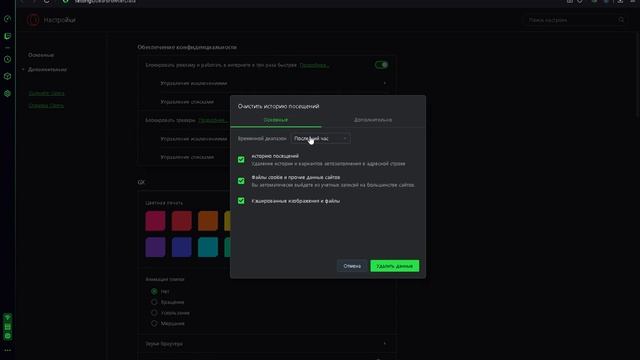Uncheck the История посещений checkbox
This screenshot has width=640, height=360.
pos(241,160)
